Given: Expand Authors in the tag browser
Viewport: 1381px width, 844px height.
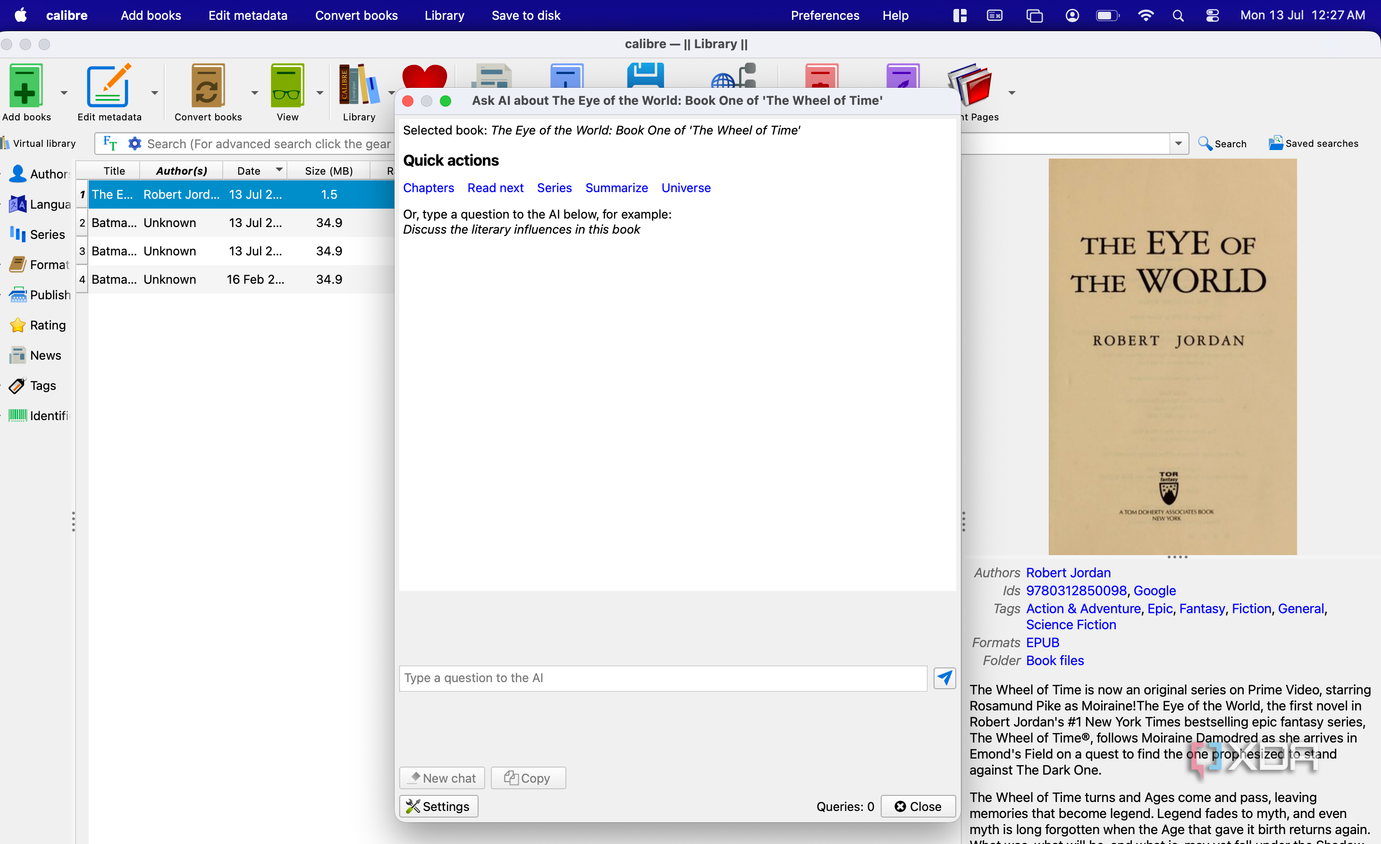Looking at the screenshot, I should click(38, 174).
